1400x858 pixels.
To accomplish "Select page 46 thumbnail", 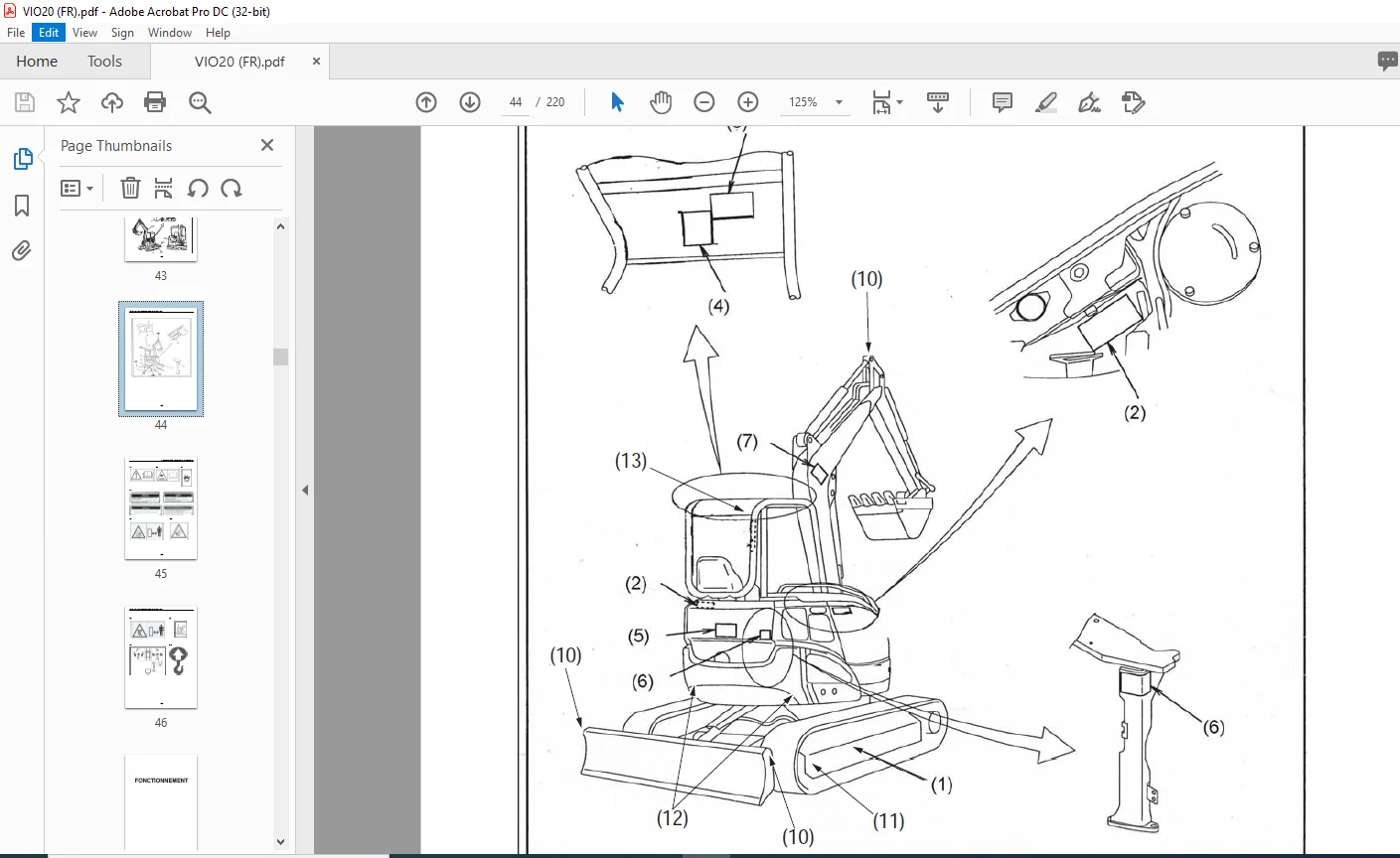I will point(161,657).
